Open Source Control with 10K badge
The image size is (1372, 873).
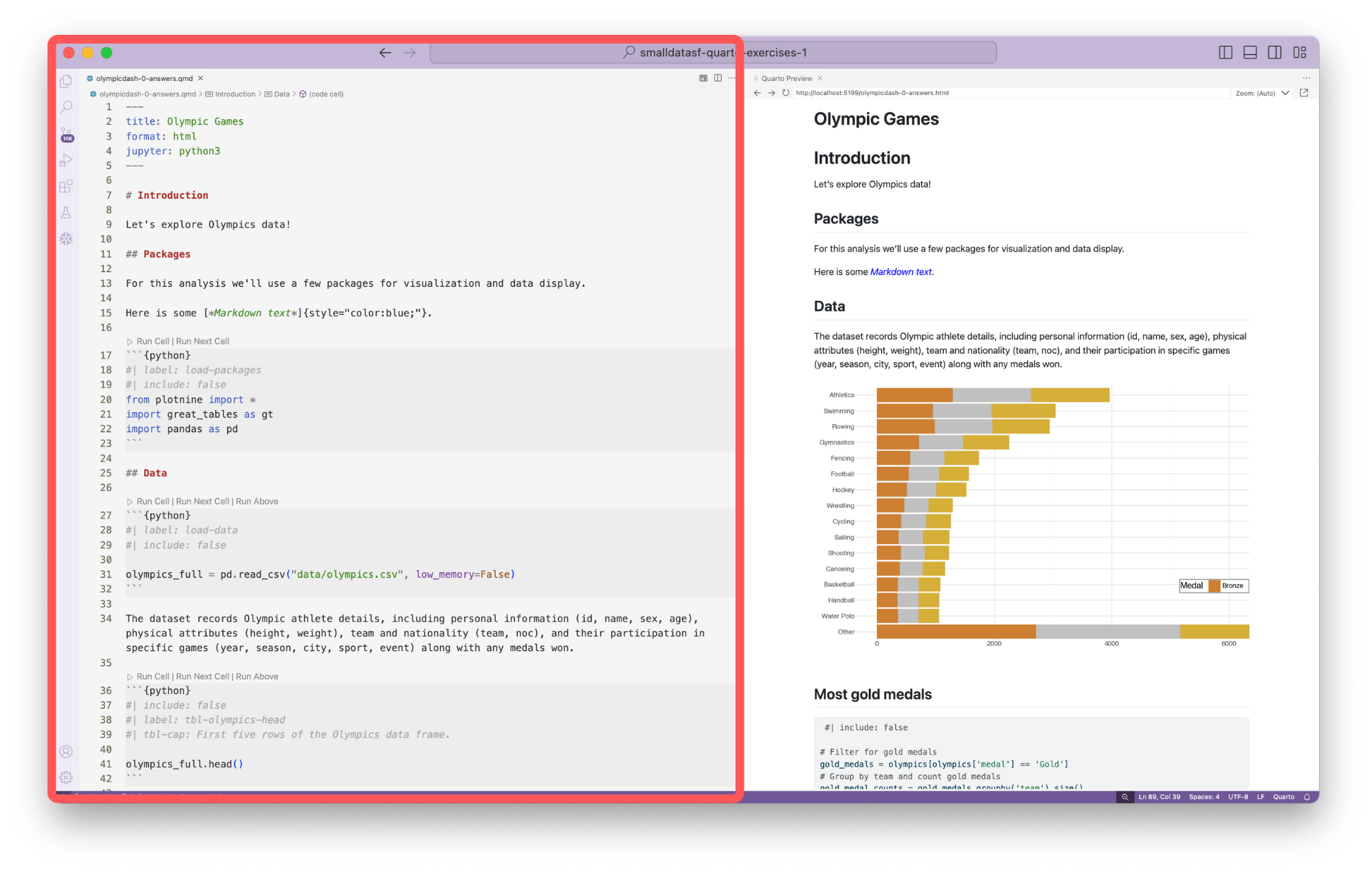(66, 134)
